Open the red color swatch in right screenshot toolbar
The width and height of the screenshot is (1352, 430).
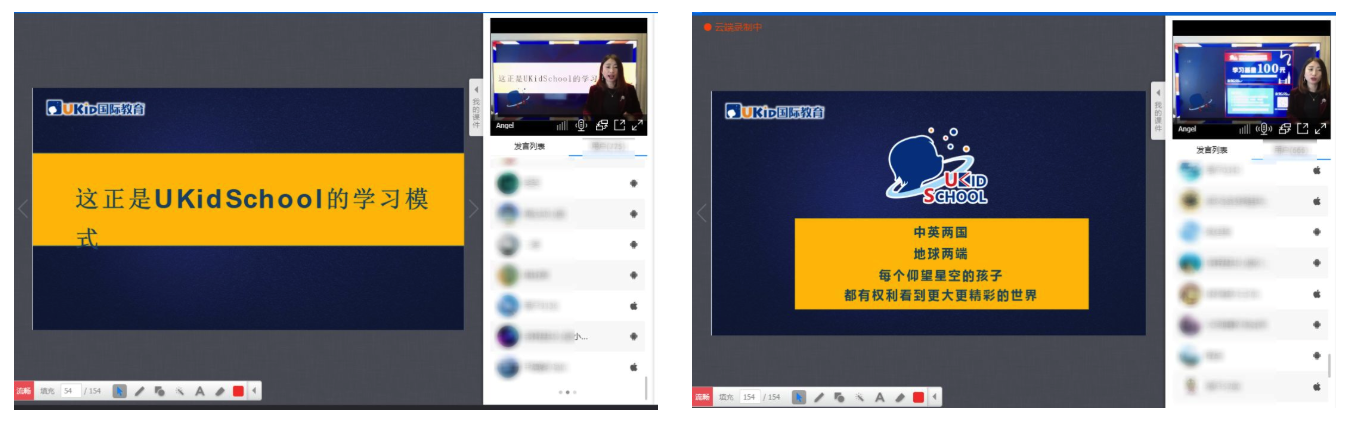(x=918, y=397)
